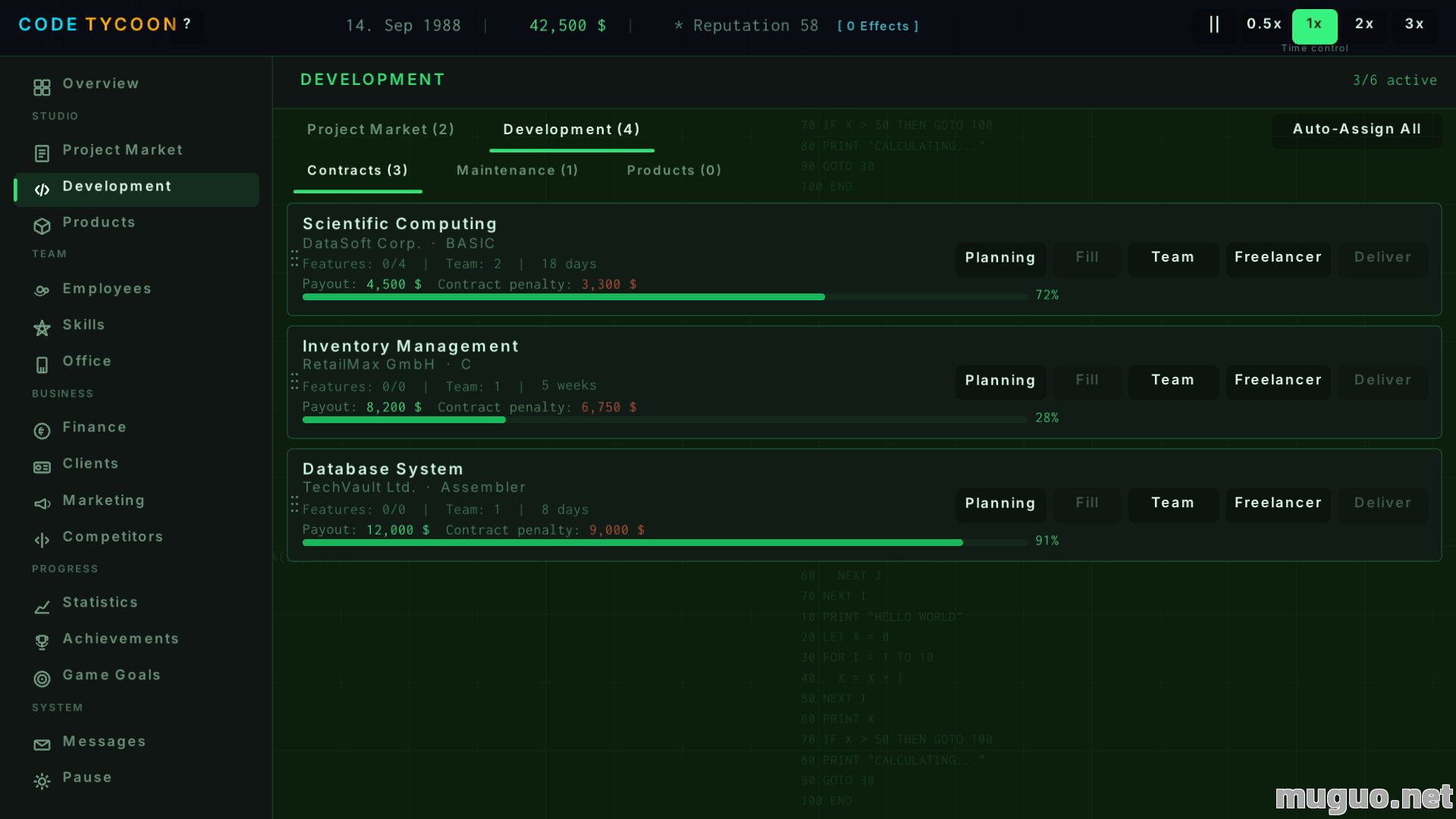Open Planning for Database System

[1000, 504]
